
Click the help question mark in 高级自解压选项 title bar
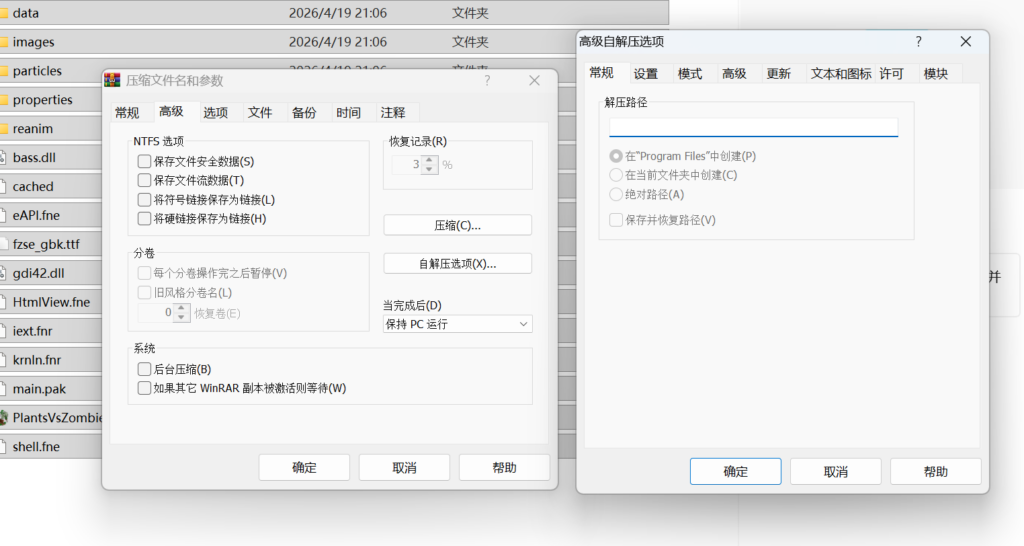click(918, 42)
